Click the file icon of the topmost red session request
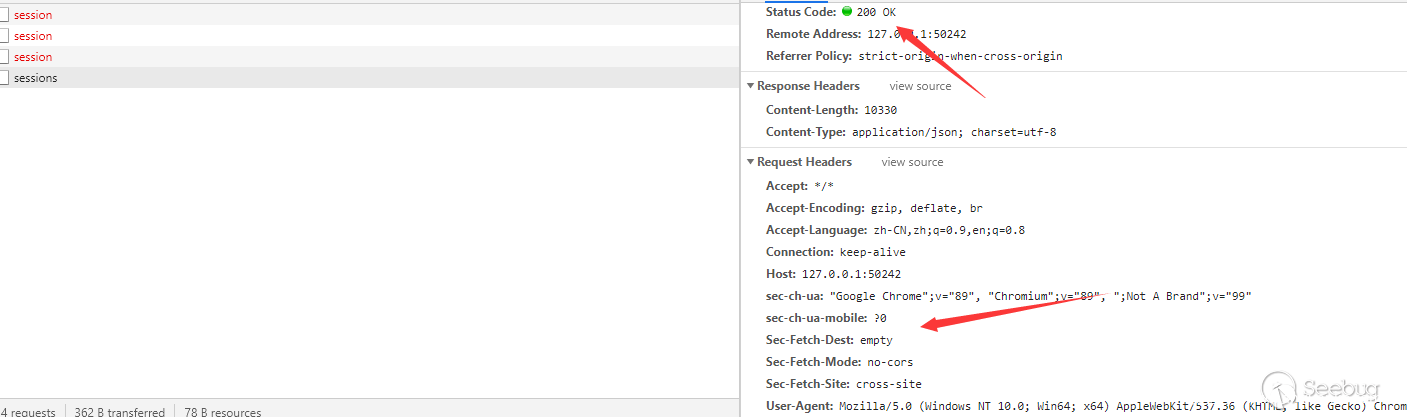This screenshot has height=417, width=1407. pos(4,15)
